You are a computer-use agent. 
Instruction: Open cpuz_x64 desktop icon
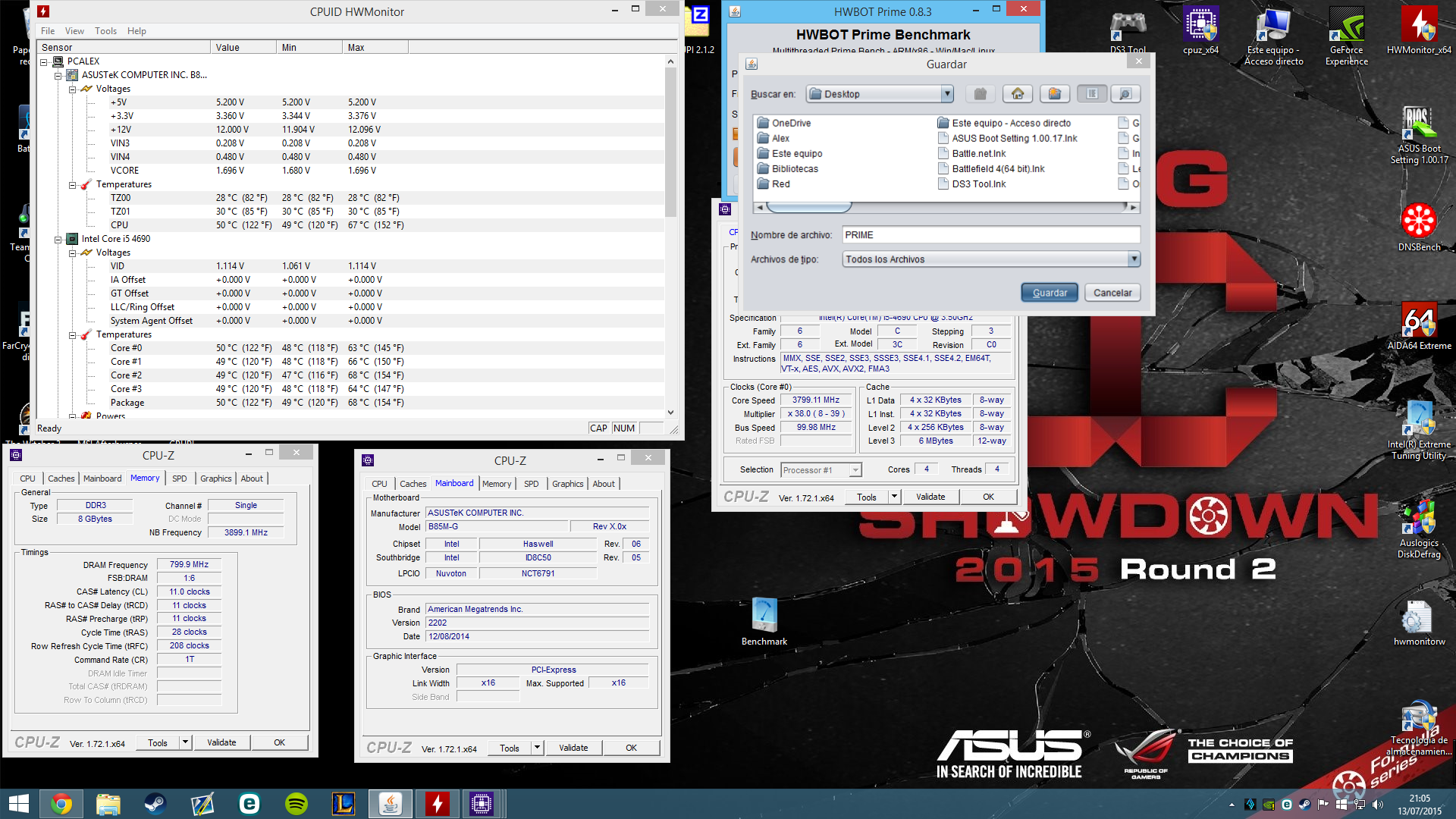pyautogui.click(x=1200, y=30)
